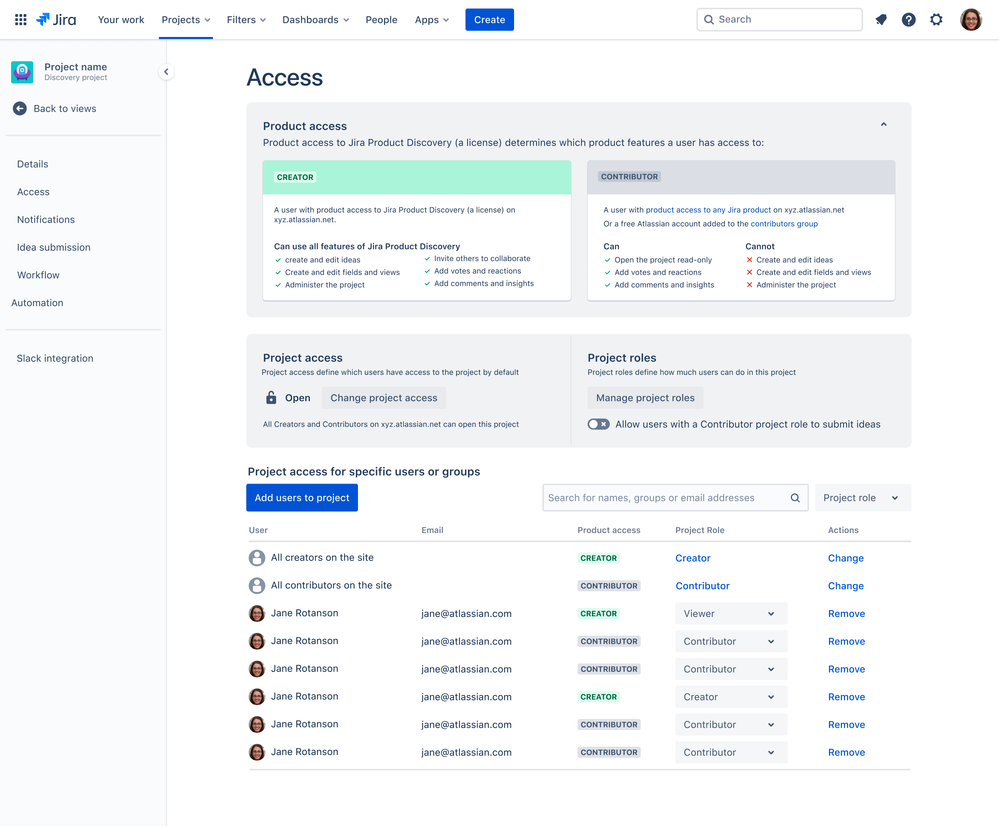Screen dimensions: 999x826
Task: Click Change for All contributors on the site
Action: tap(845, 586)
